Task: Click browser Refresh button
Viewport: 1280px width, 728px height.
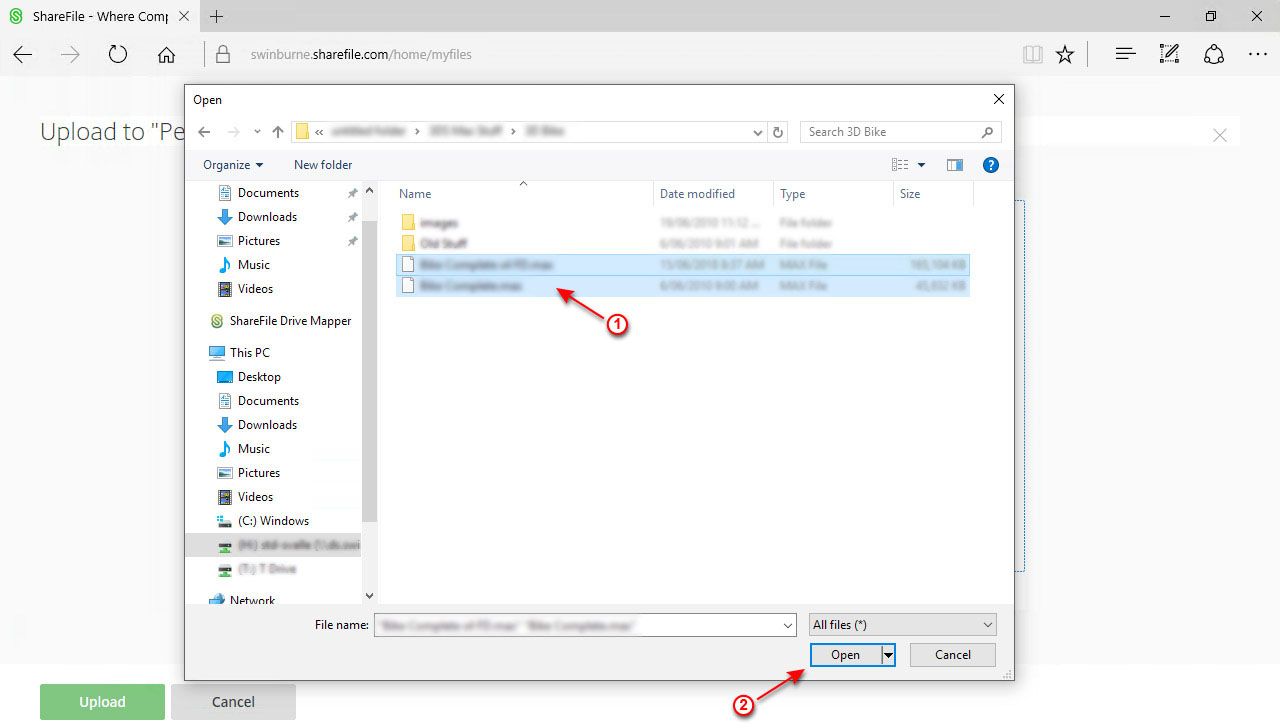Action: coord(118,55)
